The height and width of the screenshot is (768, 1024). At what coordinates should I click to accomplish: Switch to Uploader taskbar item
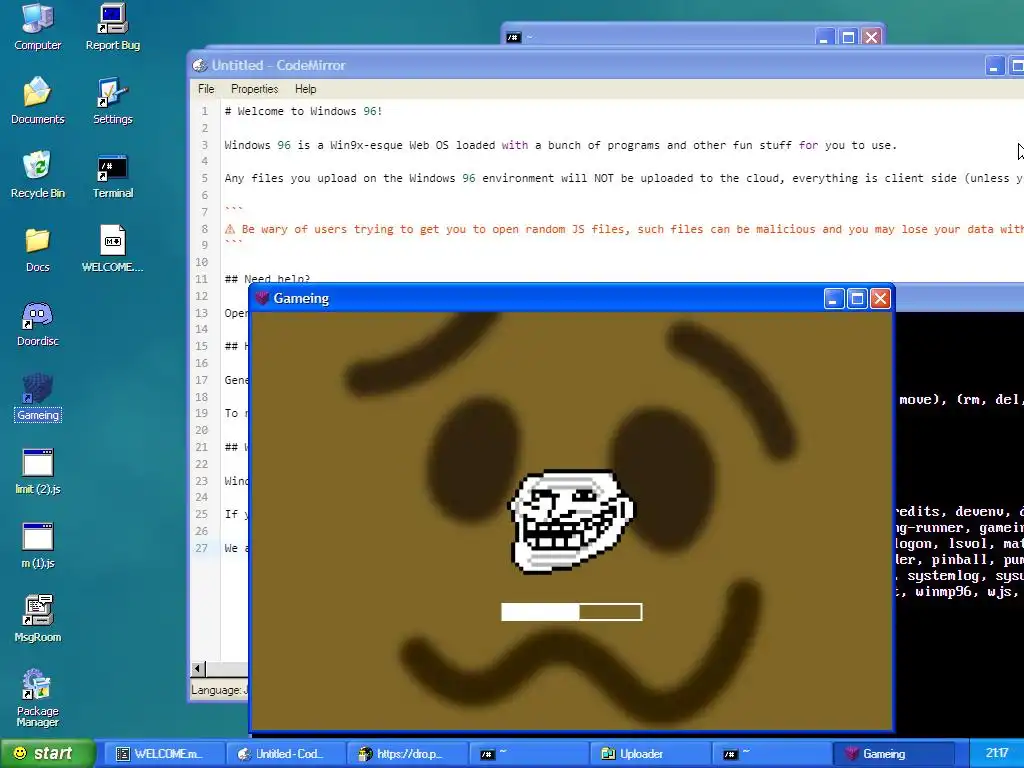[x=650, y=754]
